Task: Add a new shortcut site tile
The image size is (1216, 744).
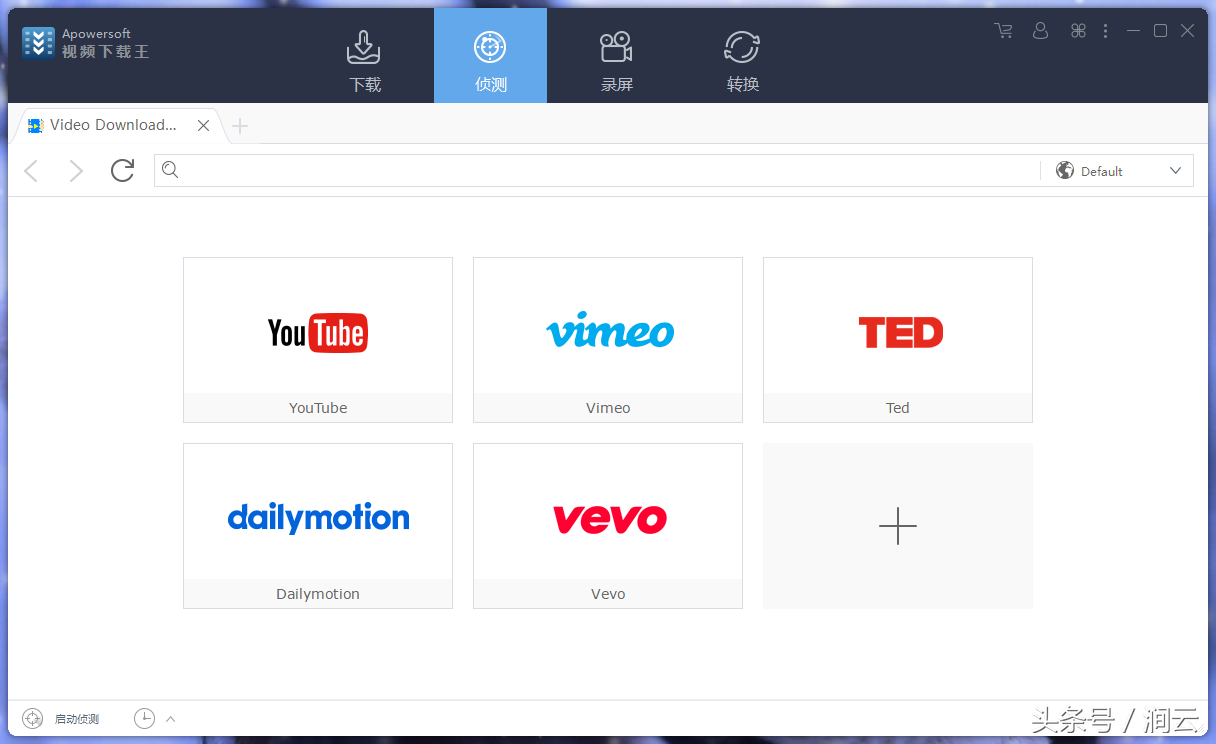Action: (898, 526)
